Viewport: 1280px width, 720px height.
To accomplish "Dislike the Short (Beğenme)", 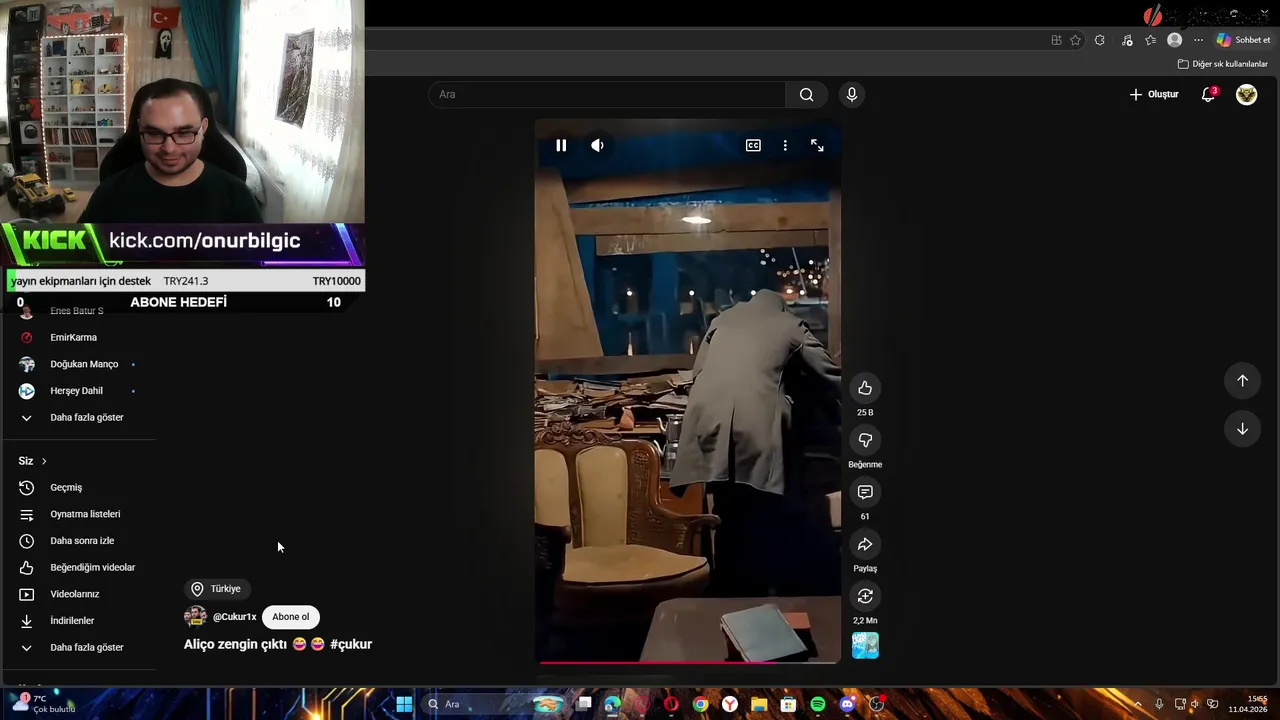I will coord(865,440).
